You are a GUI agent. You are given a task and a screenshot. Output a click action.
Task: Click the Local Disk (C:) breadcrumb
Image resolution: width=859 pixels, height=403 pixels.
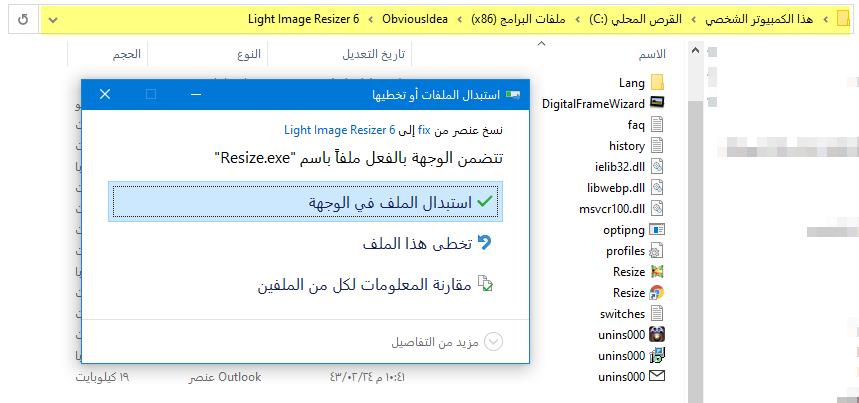click(x=635, y=20)
